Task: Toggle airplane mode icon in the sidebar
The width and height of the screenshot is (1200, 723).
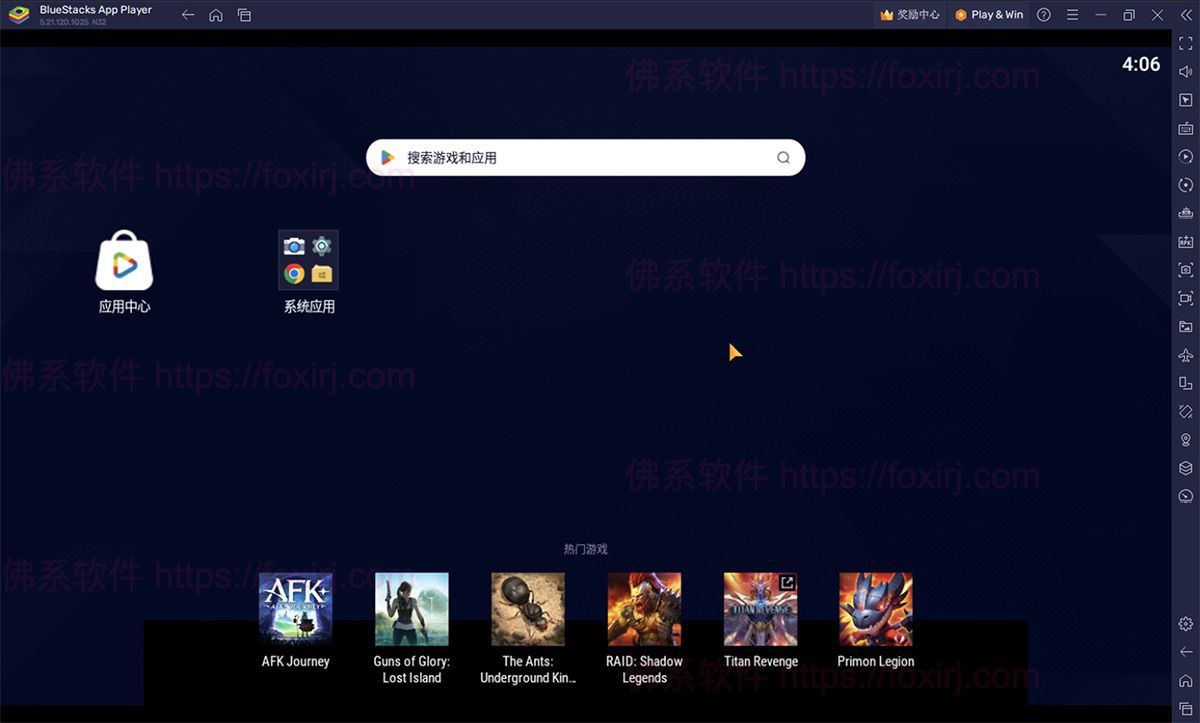Action: [x=1185, y=355]
